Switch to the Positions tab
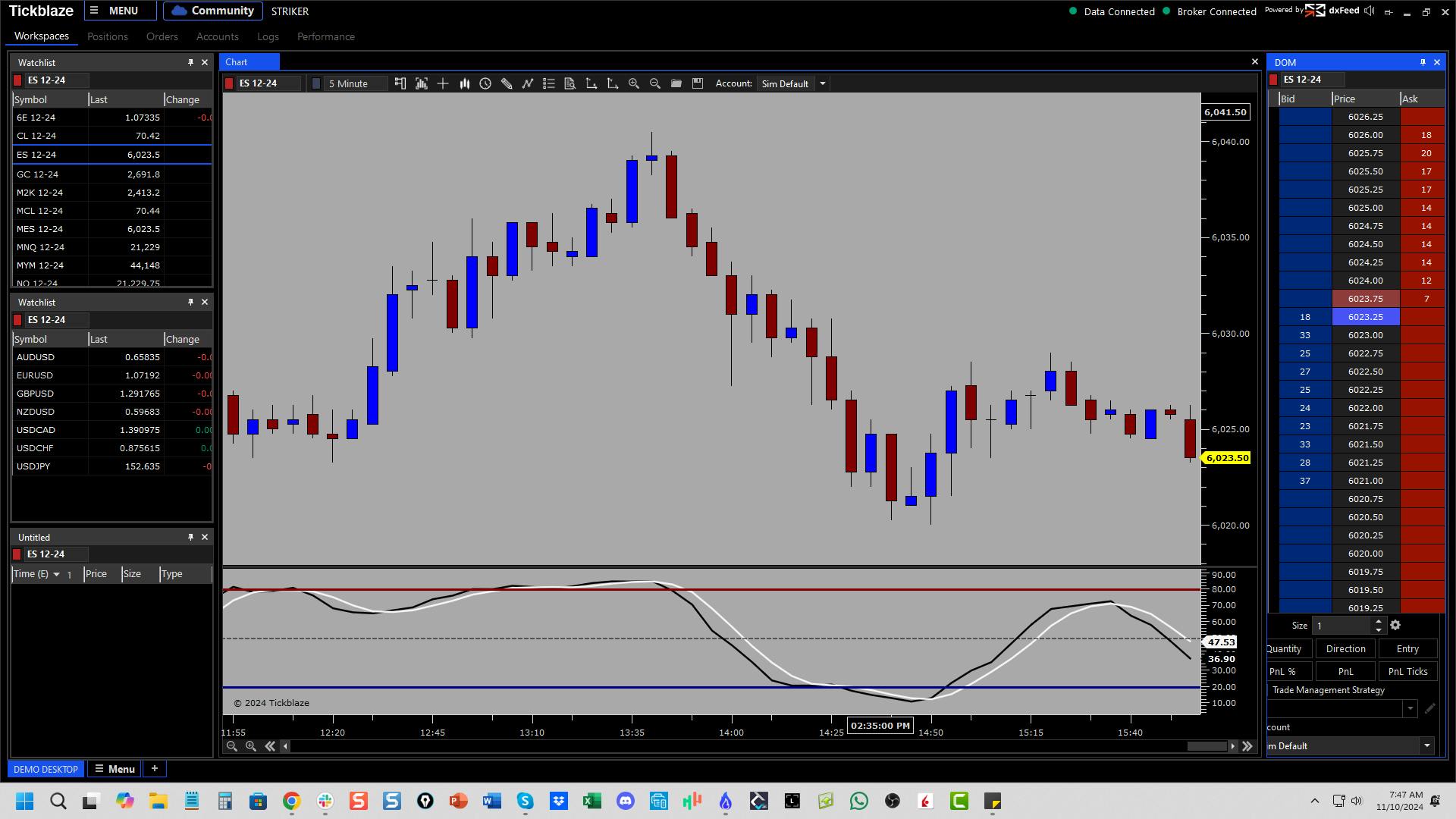Image resolution: width=1456 pixels, height=819 pixels. coord(107,36)
